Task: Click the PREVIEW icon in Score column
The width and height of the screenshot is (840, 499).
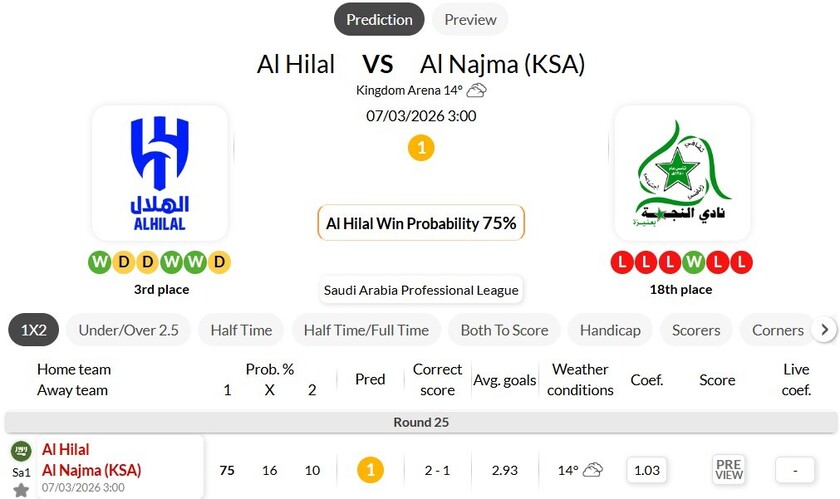Action: pyautogui.click(x=729, y=469)
